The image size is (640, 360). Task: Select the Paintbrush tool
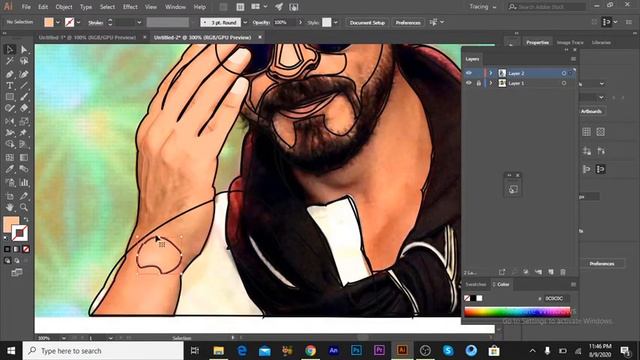24,97
